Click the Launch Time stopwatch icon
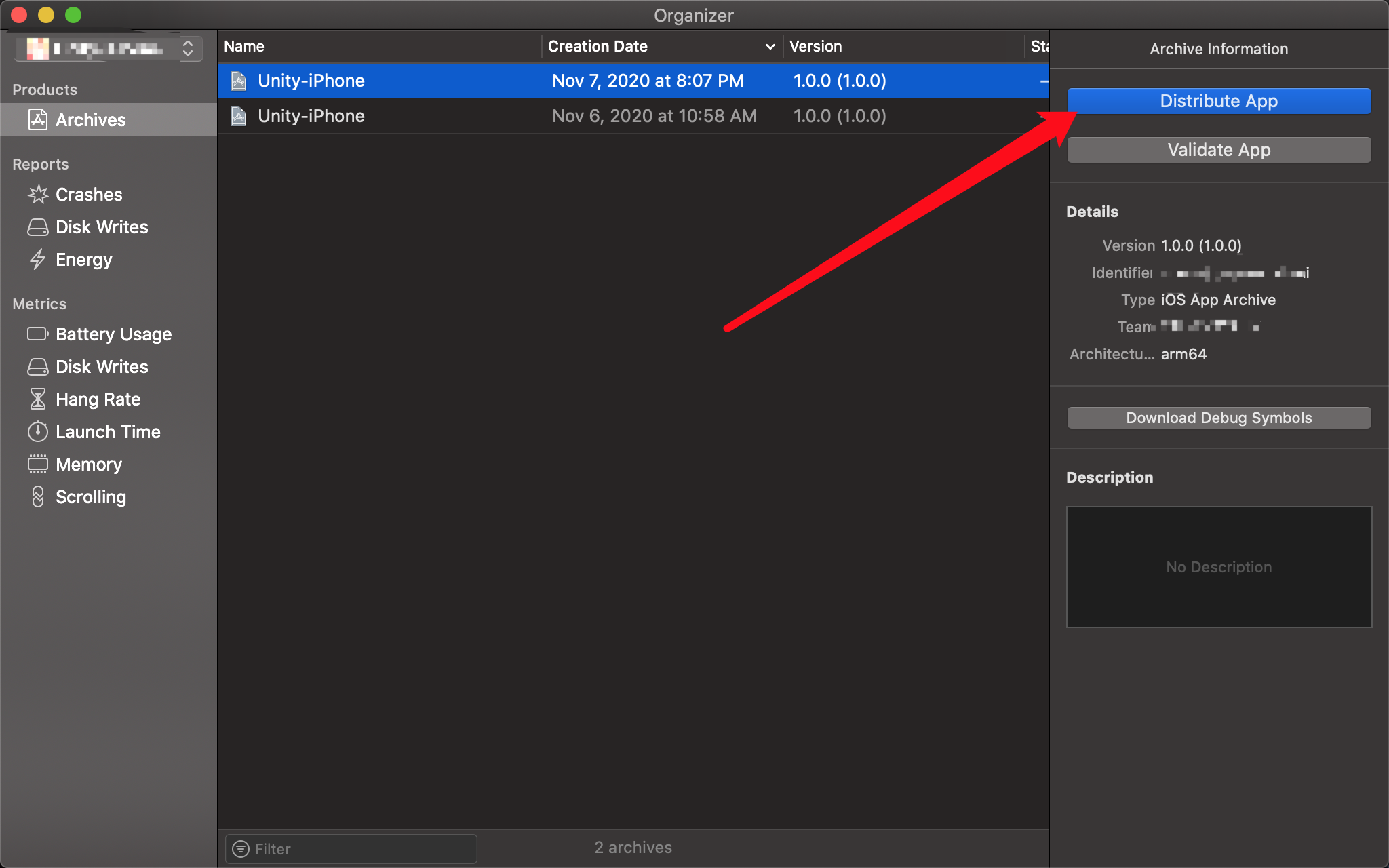 coord(38,431)
